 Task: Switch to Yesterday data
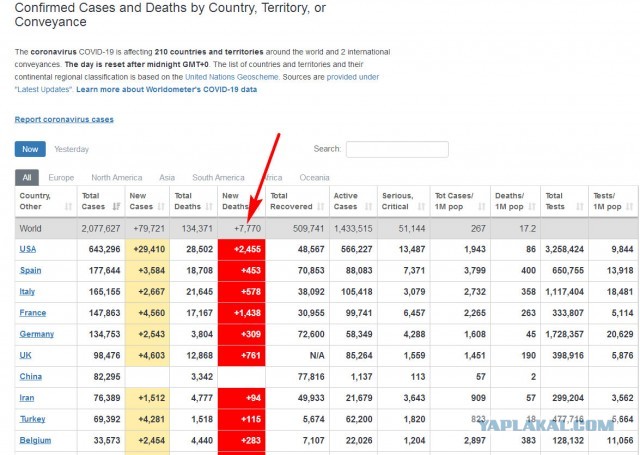[x=71, y=149]
